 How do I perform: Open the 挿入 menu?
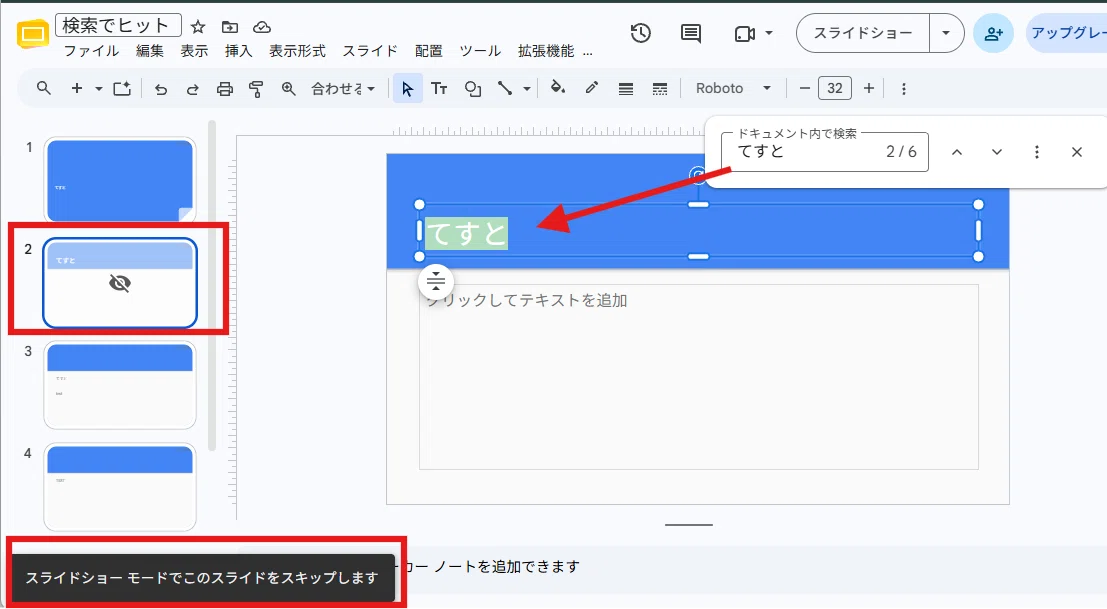pyautogui.click(x=239, y=51)
